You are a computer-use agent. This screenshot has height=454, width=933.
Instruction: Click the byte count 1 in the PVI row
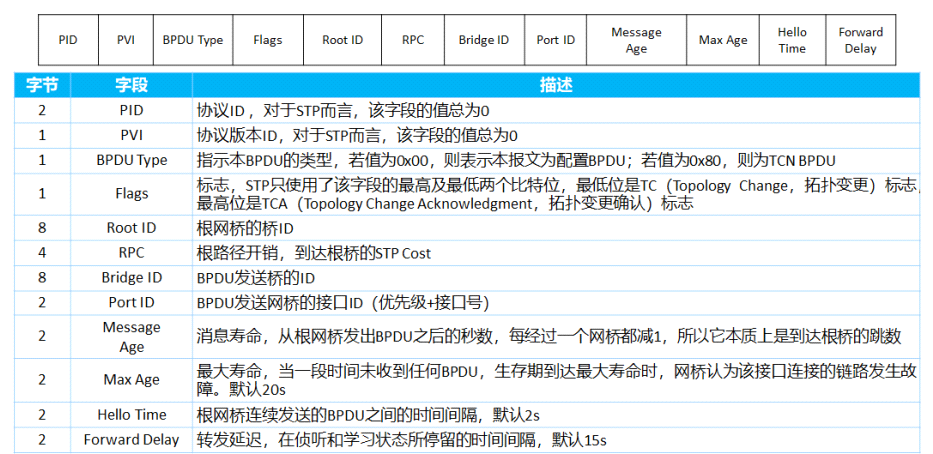pyautogui.click(x=42, y=136)
